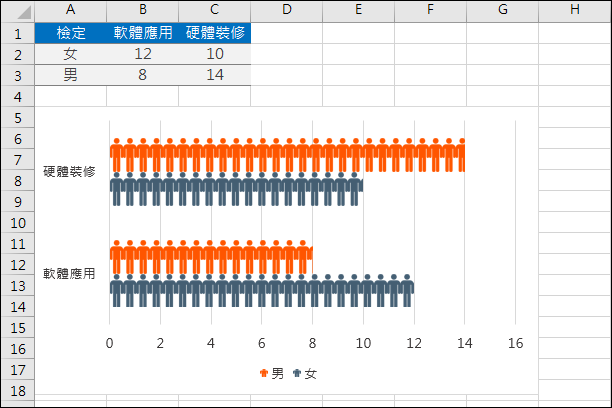This screenshot has height=408, width=612.
Task: Click chart category label 軟體應用
Action: (x=69, y=274)
